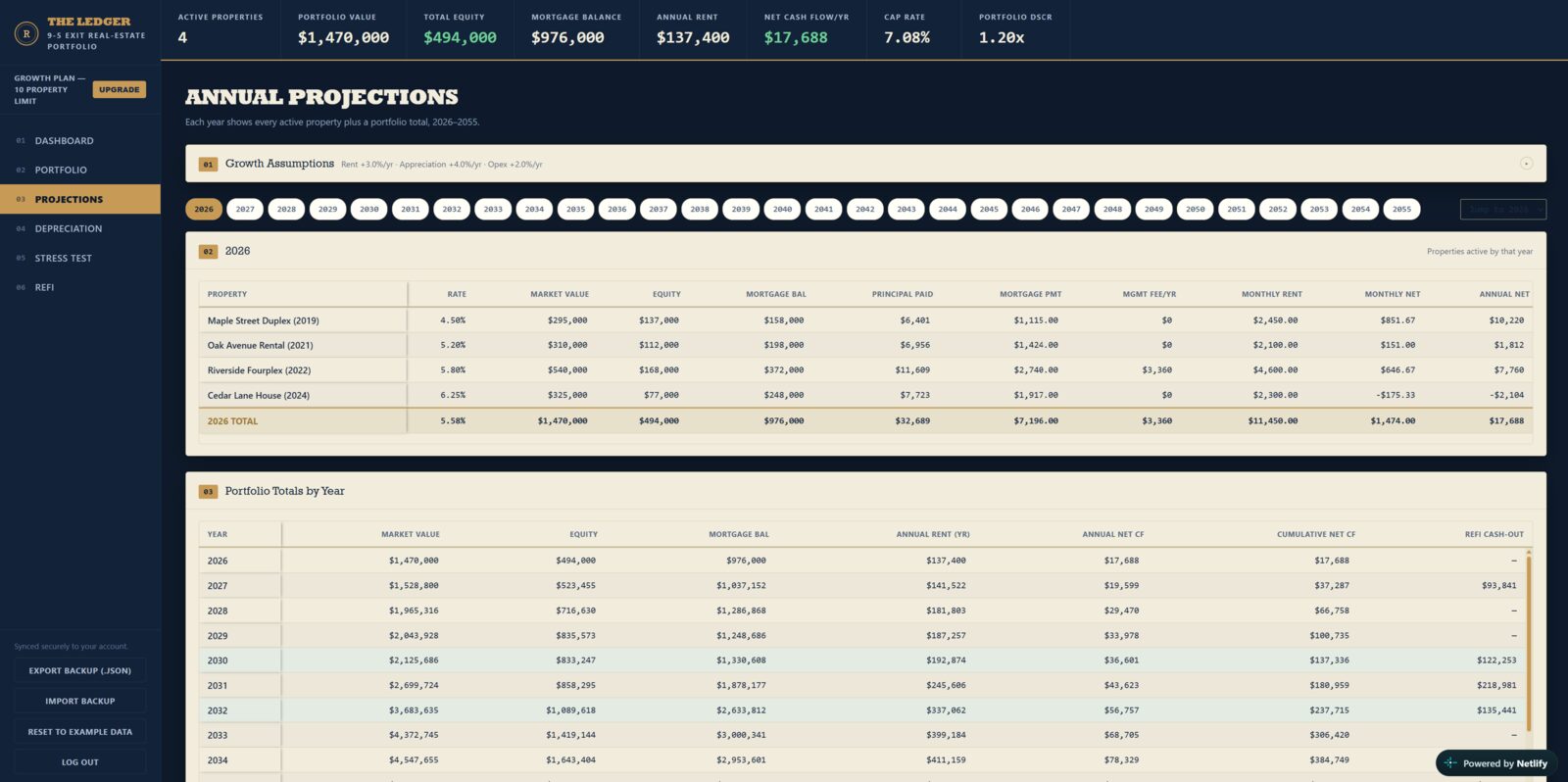1568x782 pixels.
Task: Select the 2038 year pill
Action: pyautogui.click(x=700, y=209)
